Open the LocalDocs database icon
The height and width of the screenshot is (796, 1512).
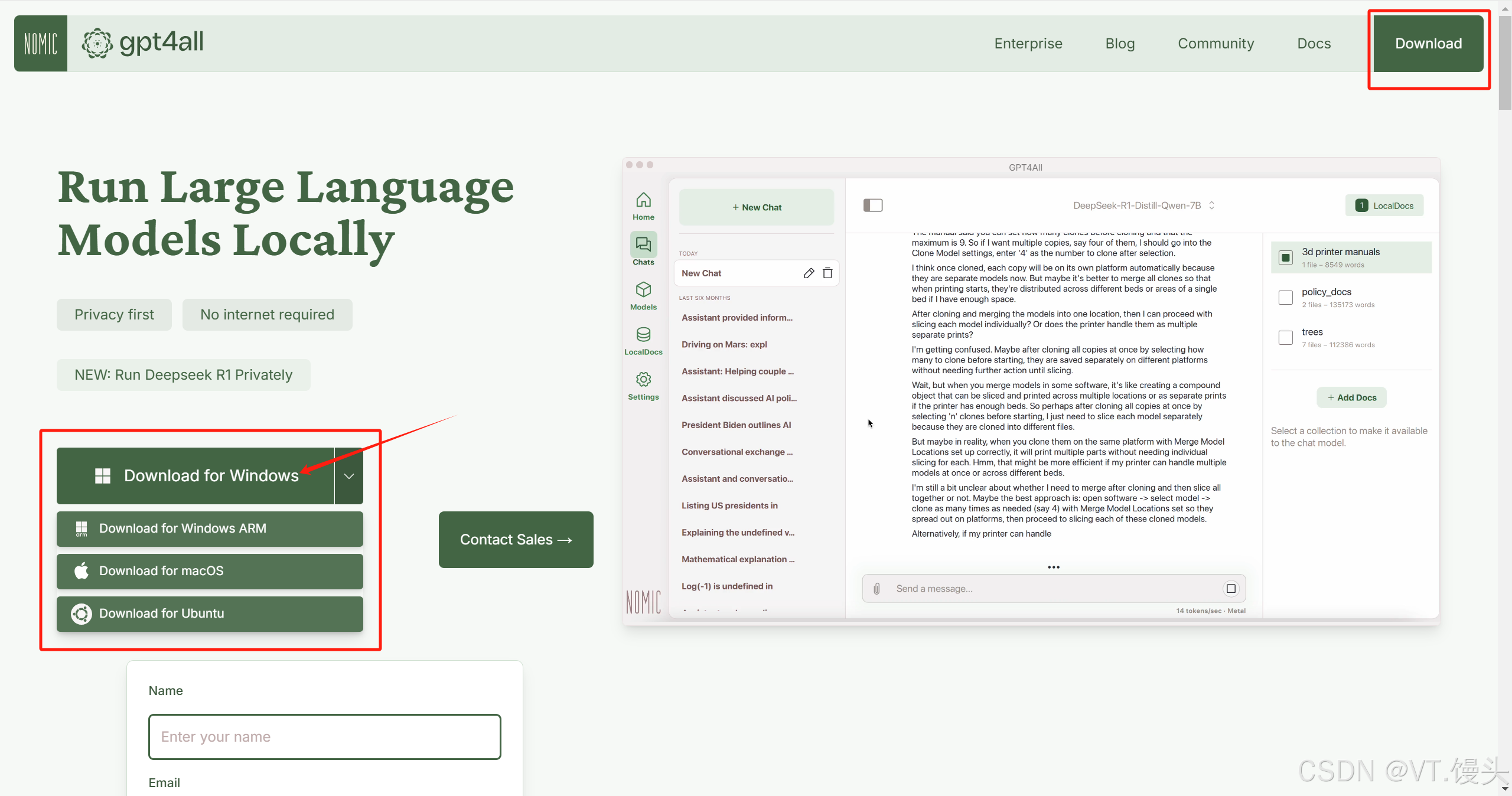coord(643,335)
